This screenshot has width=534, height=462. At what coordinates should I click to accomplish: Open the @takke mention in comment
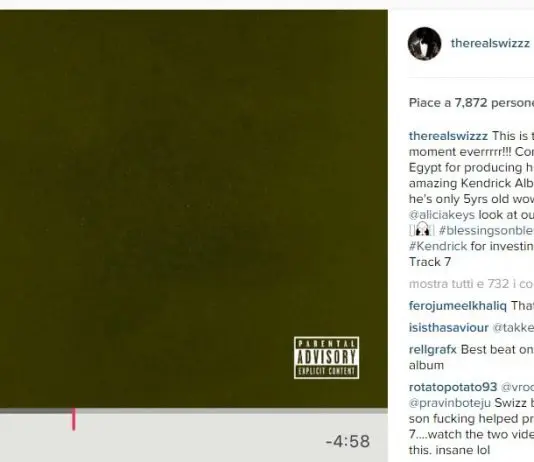click(513, 328)
